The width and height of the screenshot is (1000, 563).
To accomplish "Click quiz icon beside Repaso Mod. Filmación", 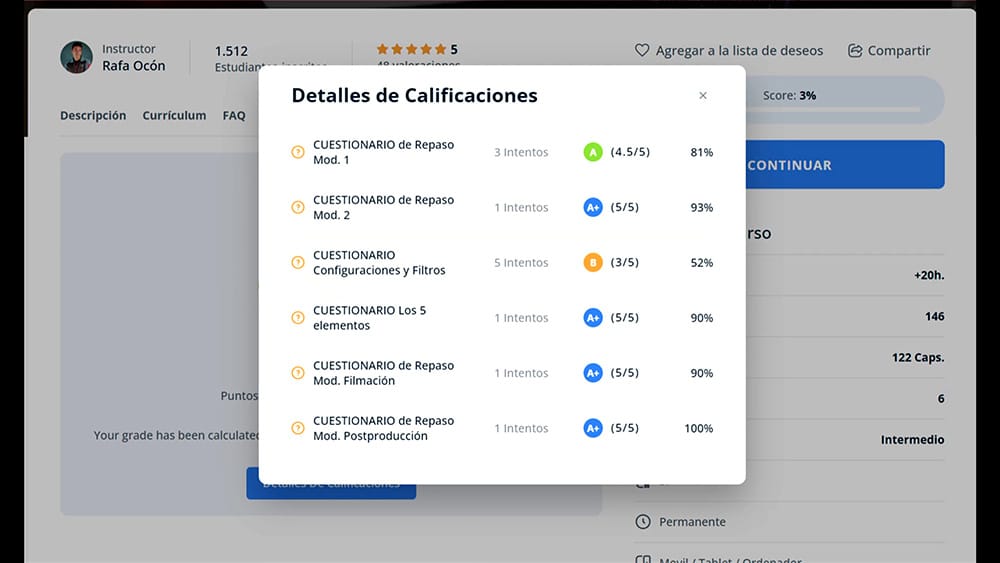I will pyautogui.click(x=298, y=373).
